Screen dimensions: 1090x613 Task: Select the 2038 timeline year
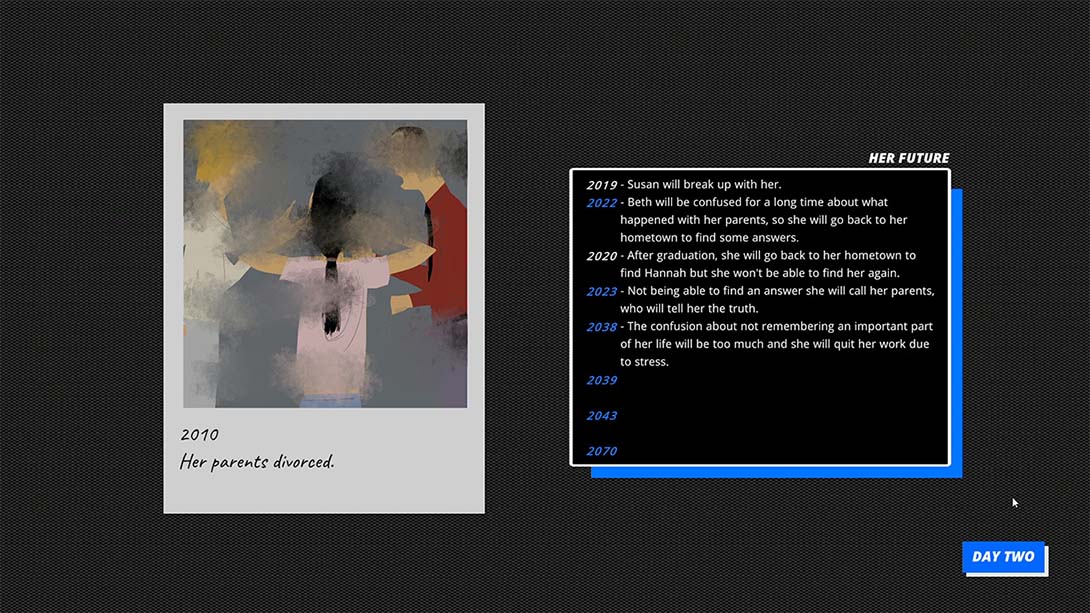(x=601, y=327)
